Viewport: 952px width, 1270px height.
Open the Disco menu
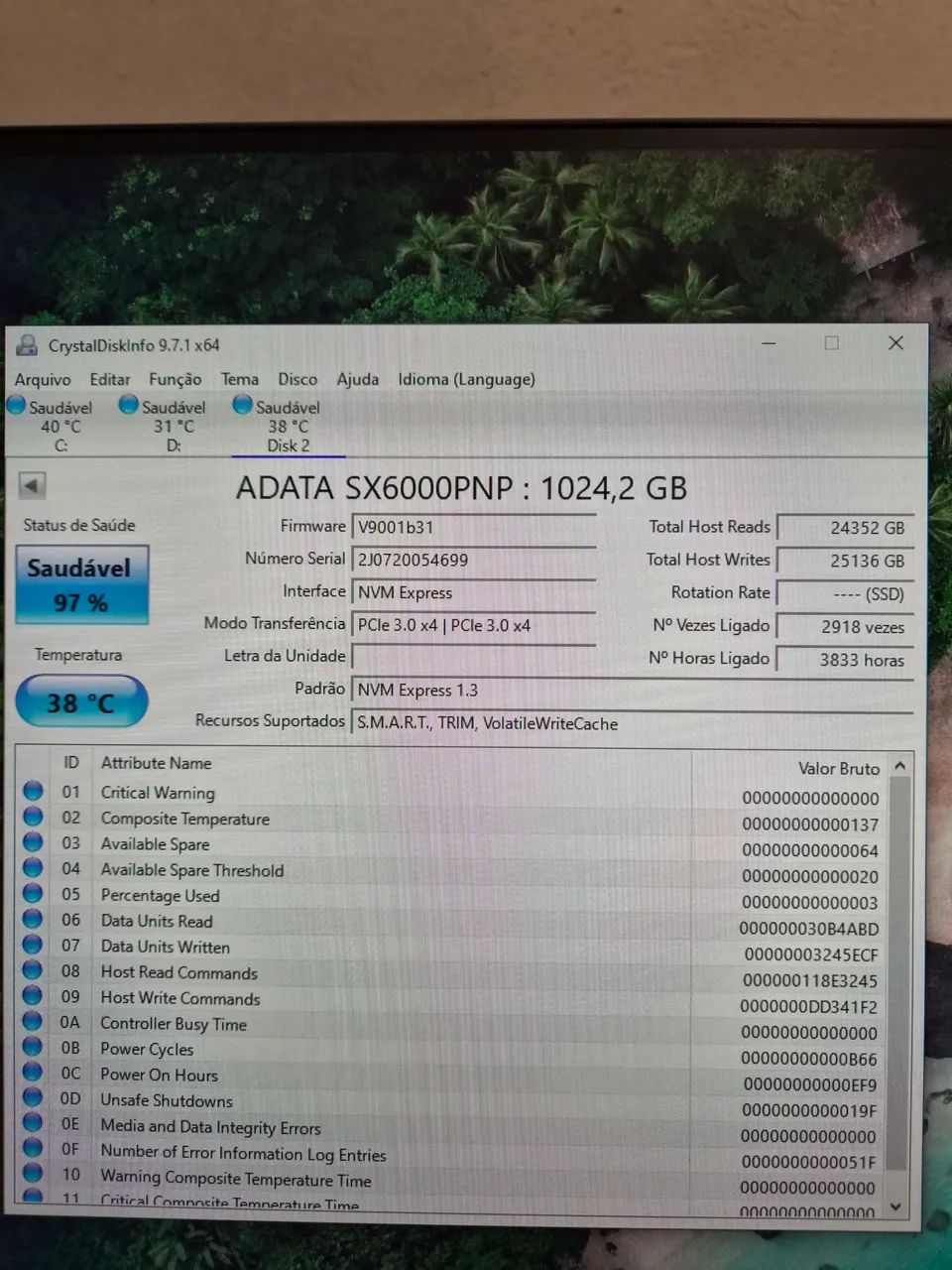click(x=297, y=379)
